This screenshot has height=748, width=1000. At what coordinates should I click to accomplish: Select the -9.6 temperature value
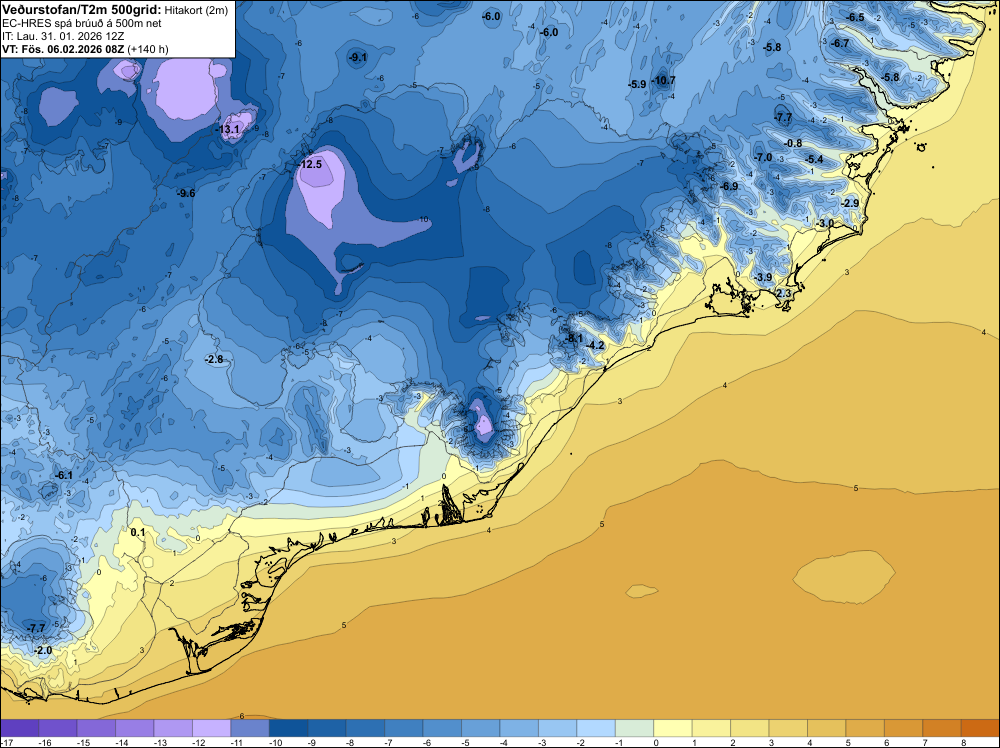pyautogui.click(x=186, y=193)
